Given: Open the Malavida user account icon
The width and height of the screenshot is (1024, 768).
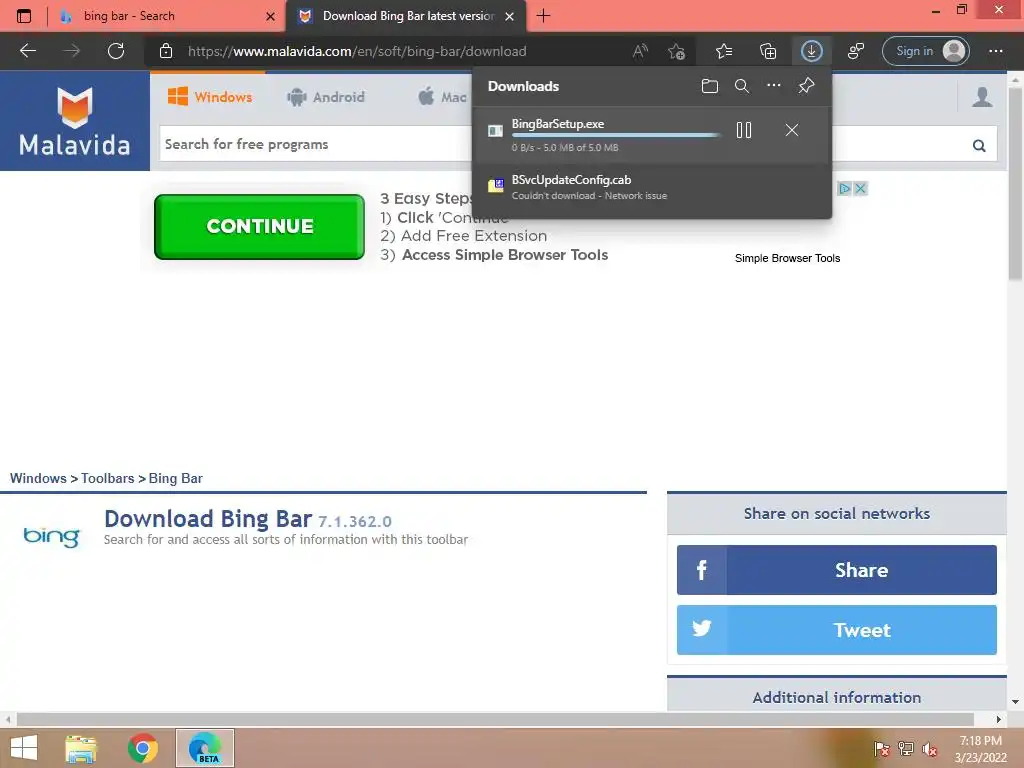Looking at the screenshot, I should click(x=982, y=97).
